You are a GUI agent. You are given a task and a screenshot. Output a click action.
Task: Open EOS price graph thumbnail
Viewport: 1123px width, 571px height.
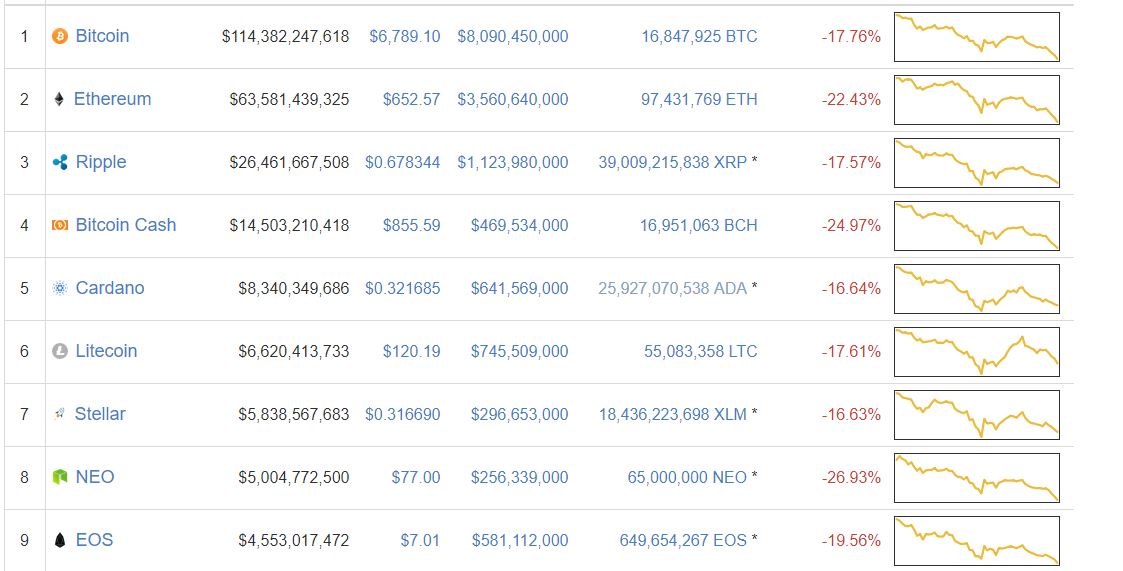977,541
